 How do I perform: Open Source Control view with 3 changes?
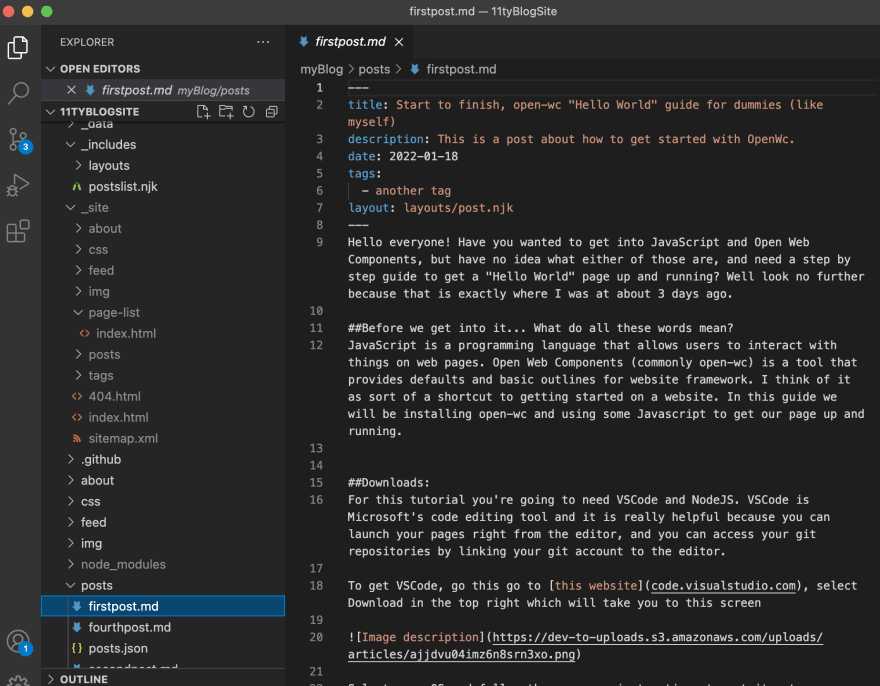[x=18, y=139]
